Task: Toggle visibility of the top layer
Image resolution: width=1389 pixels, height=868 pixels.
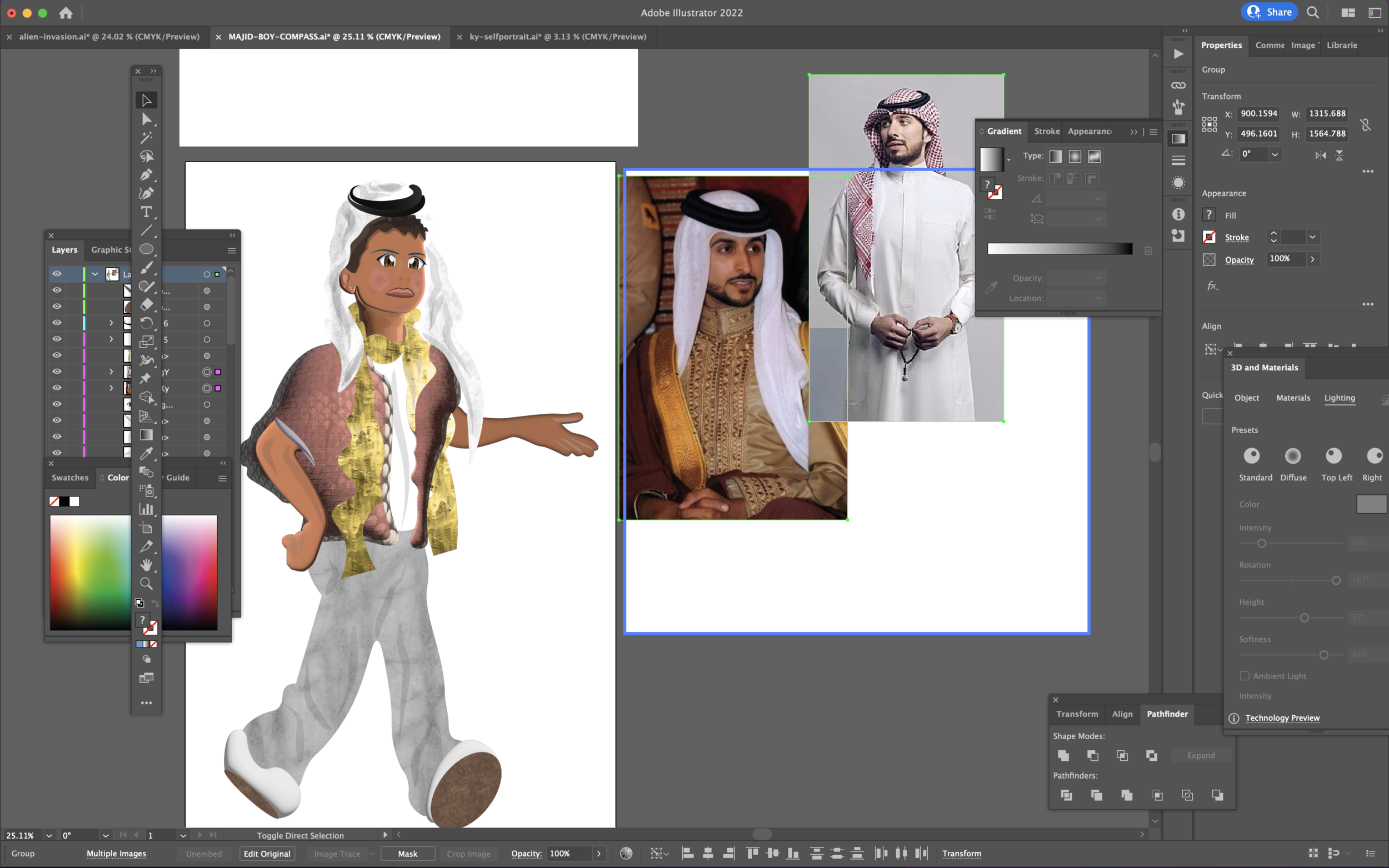Action: click(57, 274)
